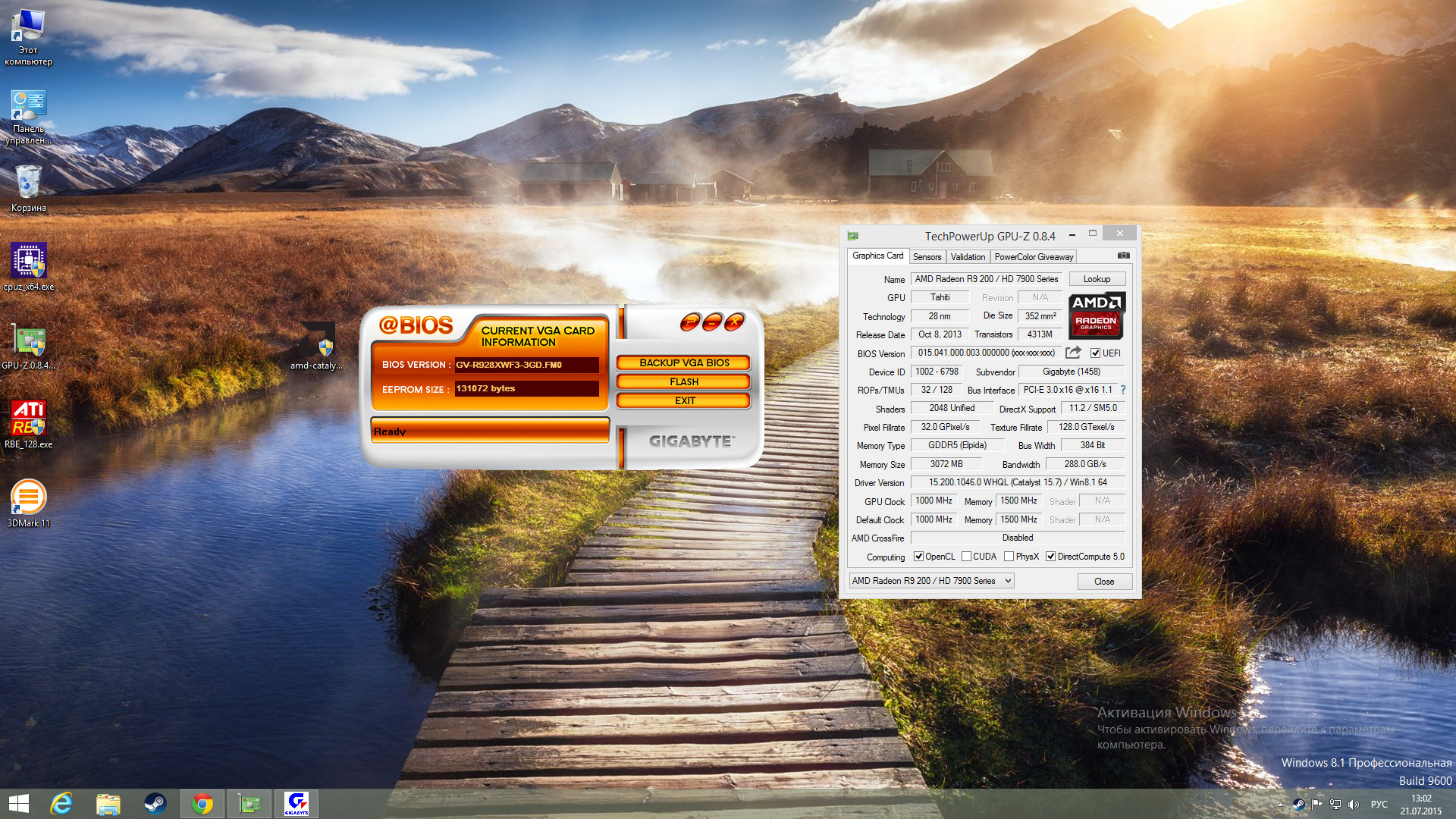
Task: Click the Steam taskbar icon
Action: [x=155, y=803]
